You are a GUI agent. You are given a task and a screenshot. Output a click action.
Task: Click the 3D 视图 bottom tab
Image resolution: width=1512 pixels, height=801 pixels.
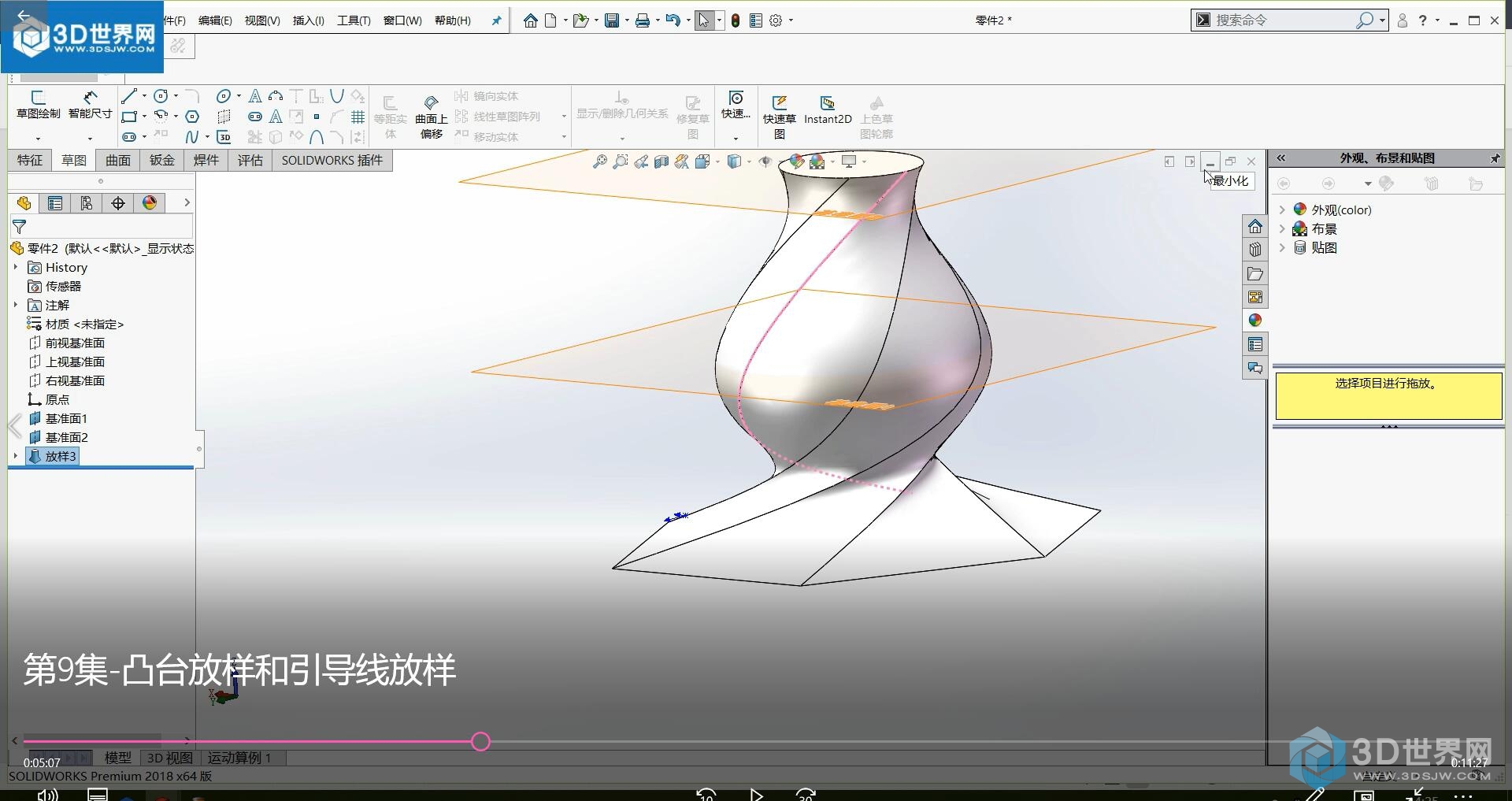pyautogui.click(x=169, y=758)
